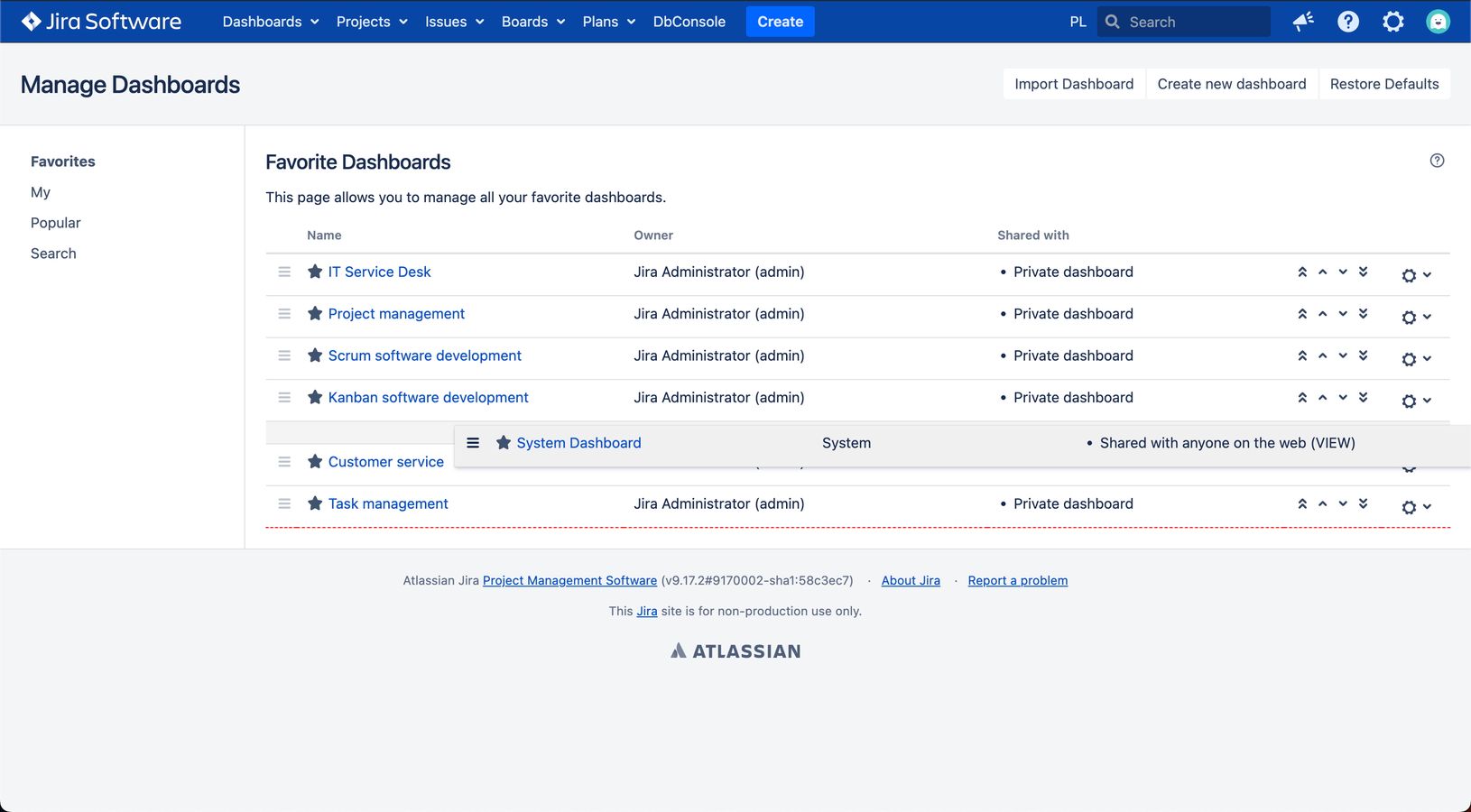
Task: Open actions cog for Kanban software development
Action: click(1416, 401)
